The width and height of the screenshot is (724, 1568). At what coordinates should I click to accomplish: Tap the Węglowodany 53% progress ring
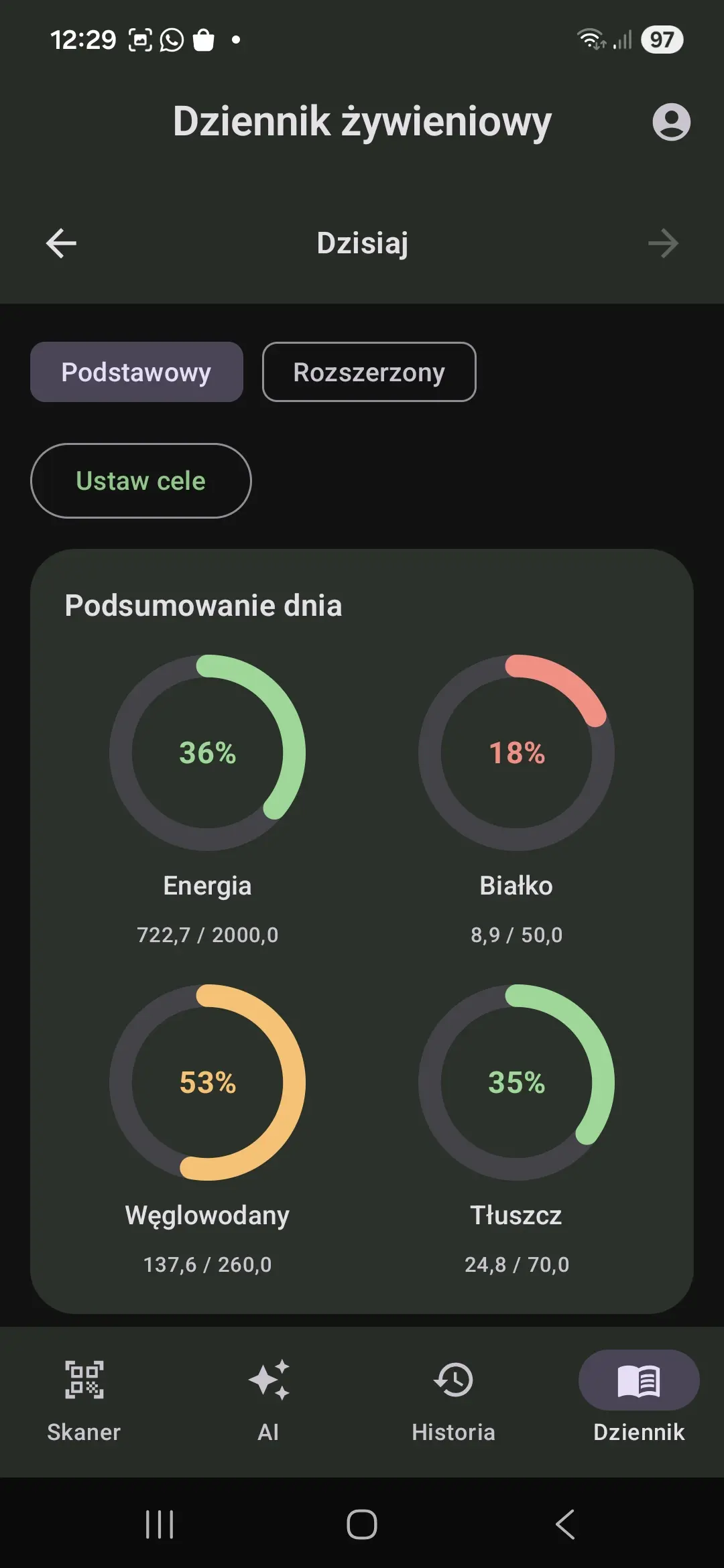pyautogui.click(x=208, y=1082)
